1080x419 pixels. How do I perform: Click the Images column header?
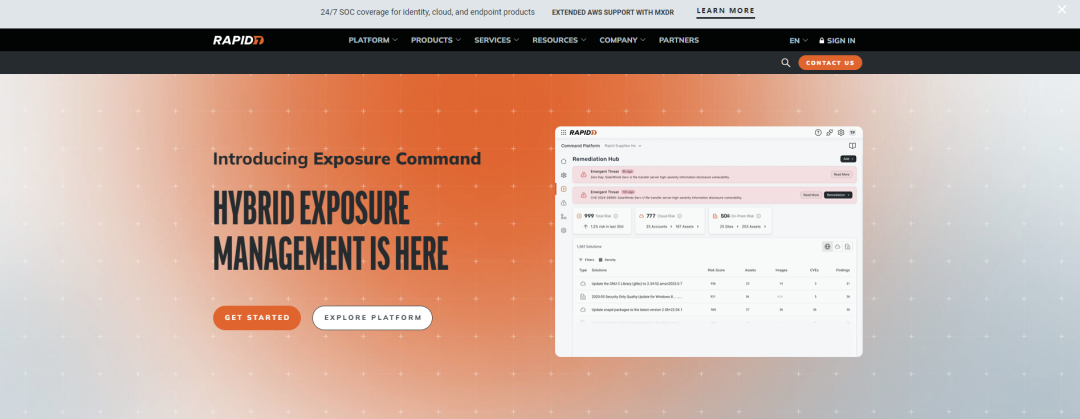[781, 270]
